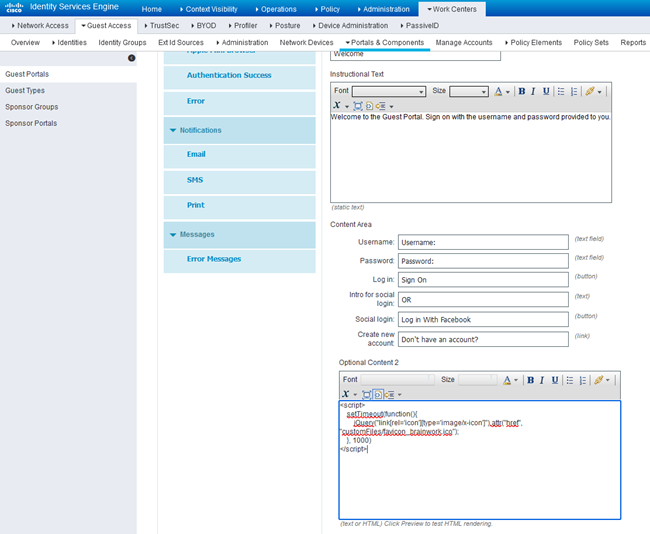
Task: Open link dropdown arrow in Instructional Text toolbar
Action: click(599, 92)
